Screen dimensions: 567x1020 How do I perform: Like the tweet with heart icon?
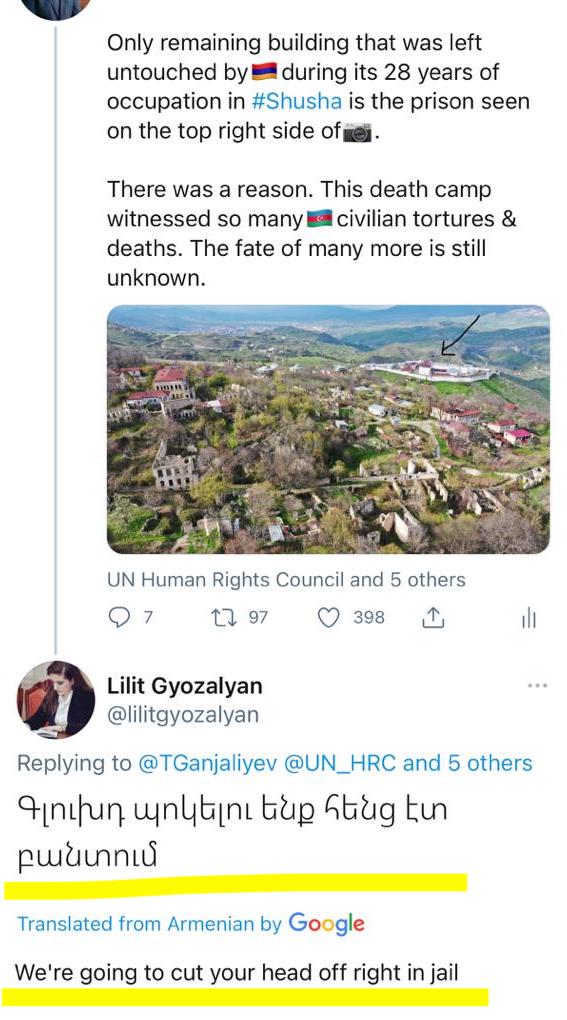(x=328, y=617)
